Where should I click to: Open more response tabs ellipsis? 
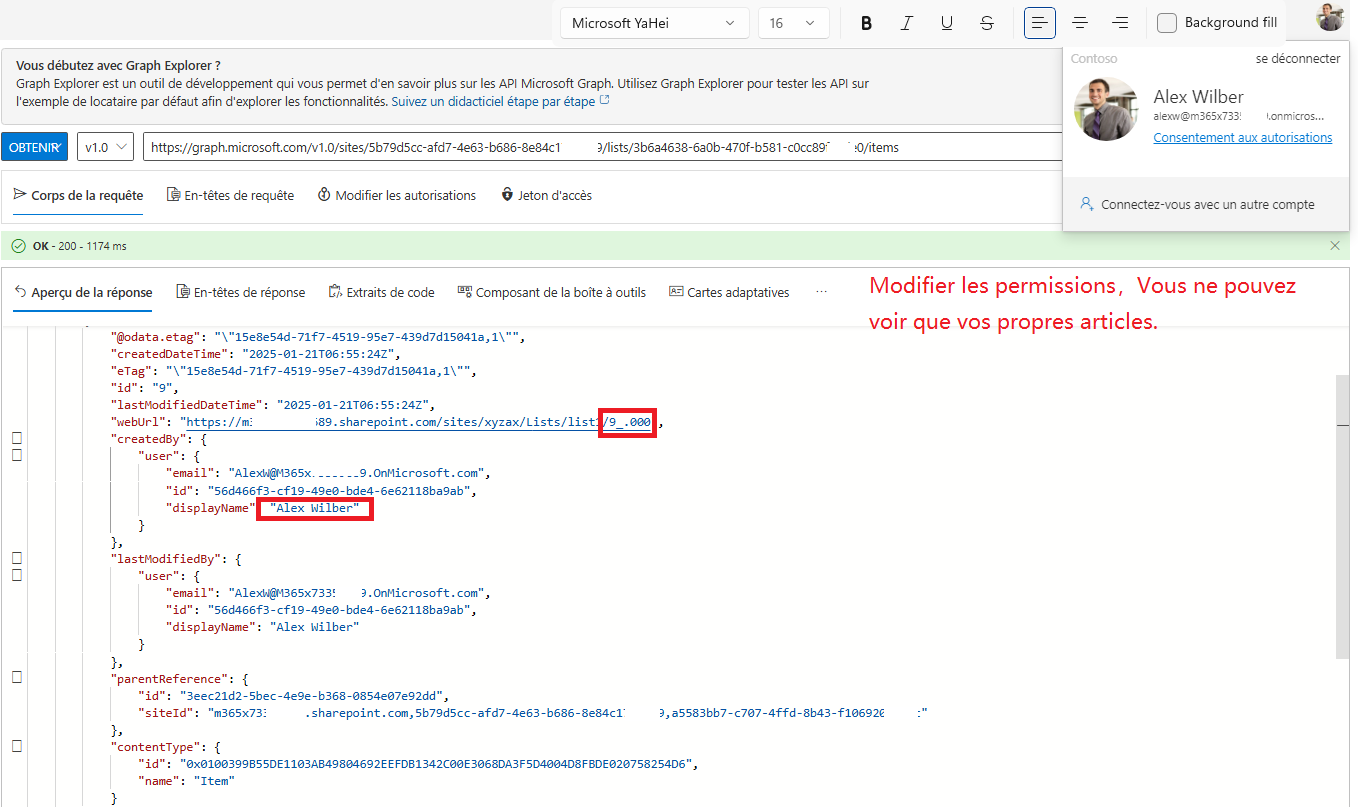tap(822, 293)
